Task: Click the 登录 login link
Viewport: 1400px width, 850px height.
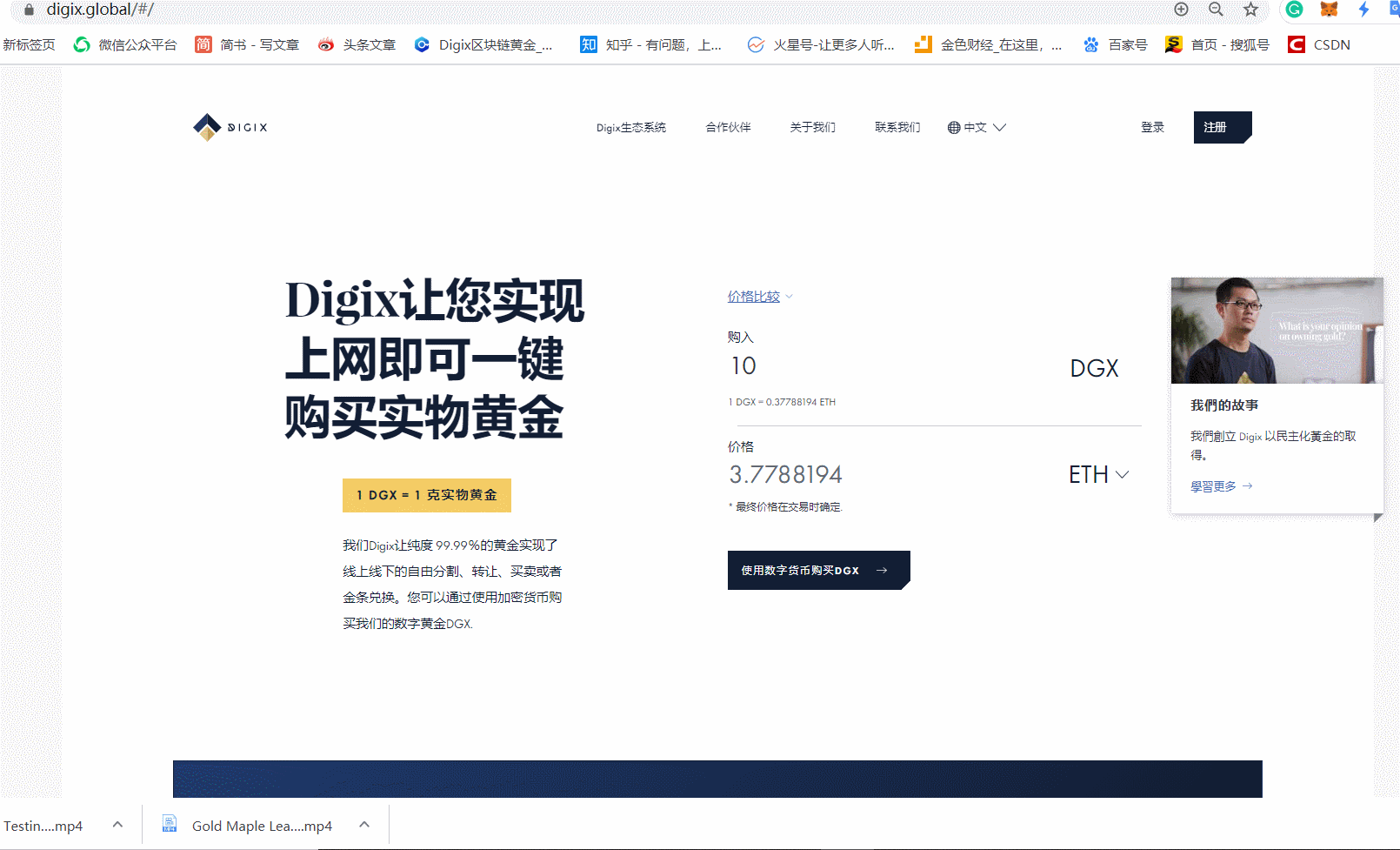Action: 1153,127
